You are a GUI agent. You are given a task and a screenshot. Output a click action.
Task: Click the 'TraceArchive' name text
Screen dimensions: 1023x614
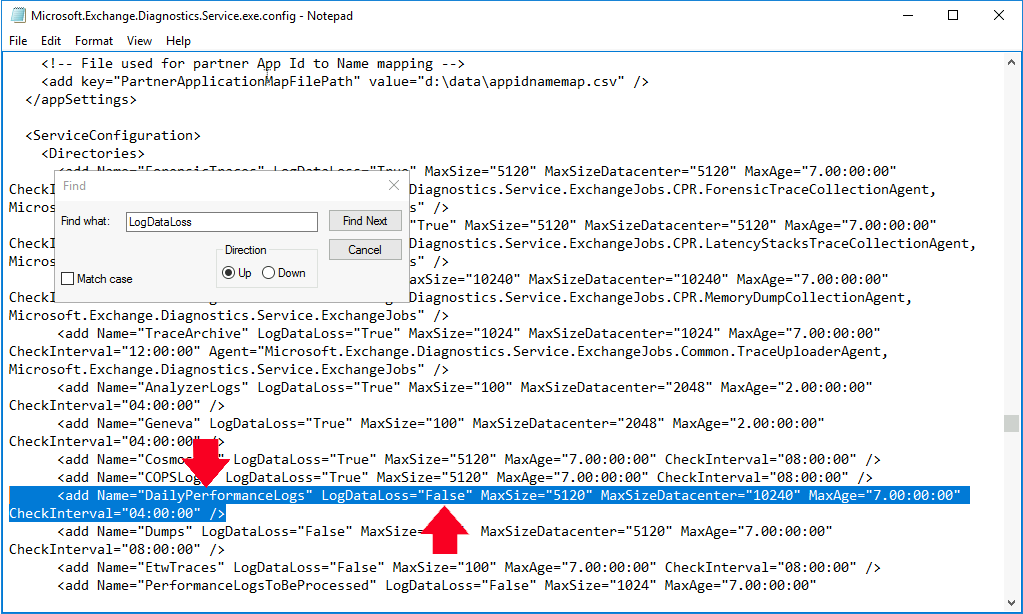pyautogui.click(x=192, y=333)
